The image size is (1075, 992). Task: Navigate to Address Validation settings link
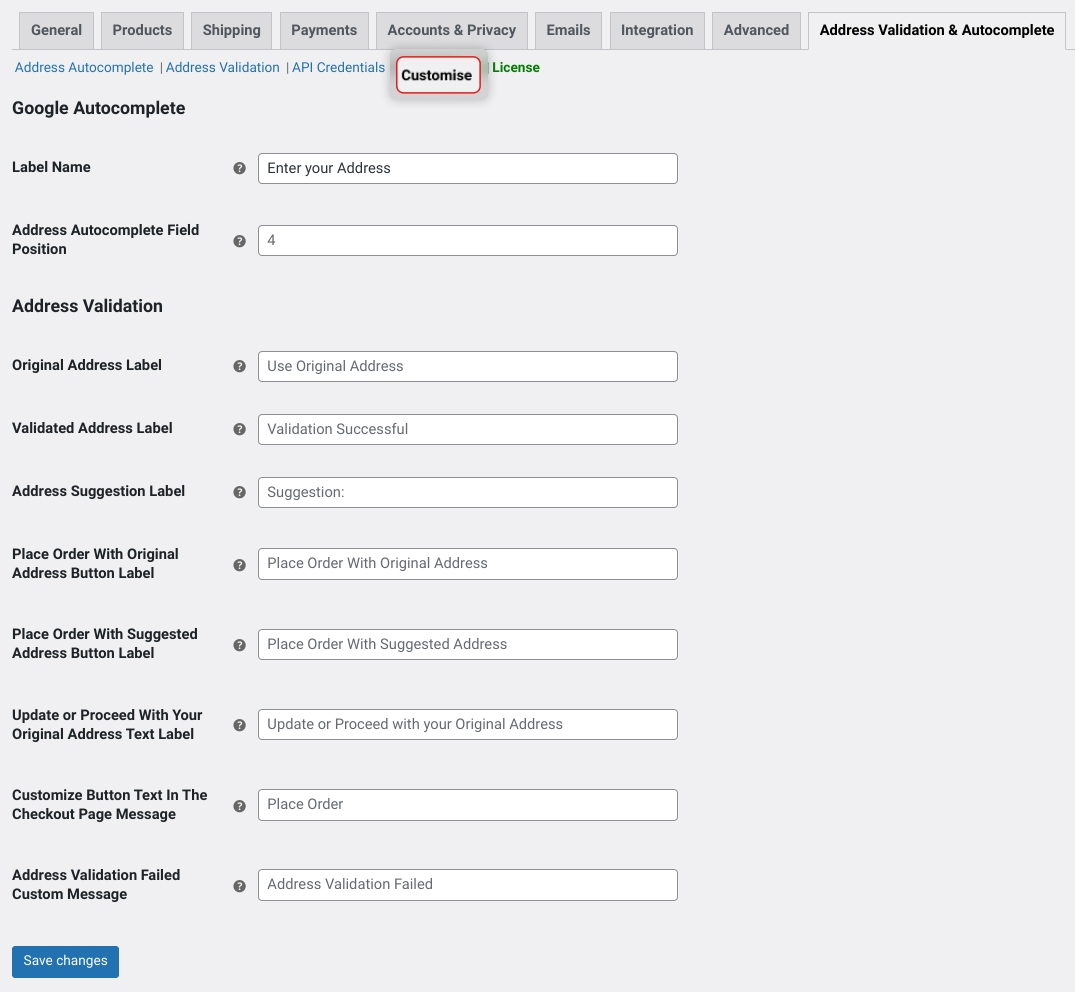(222, 67)
